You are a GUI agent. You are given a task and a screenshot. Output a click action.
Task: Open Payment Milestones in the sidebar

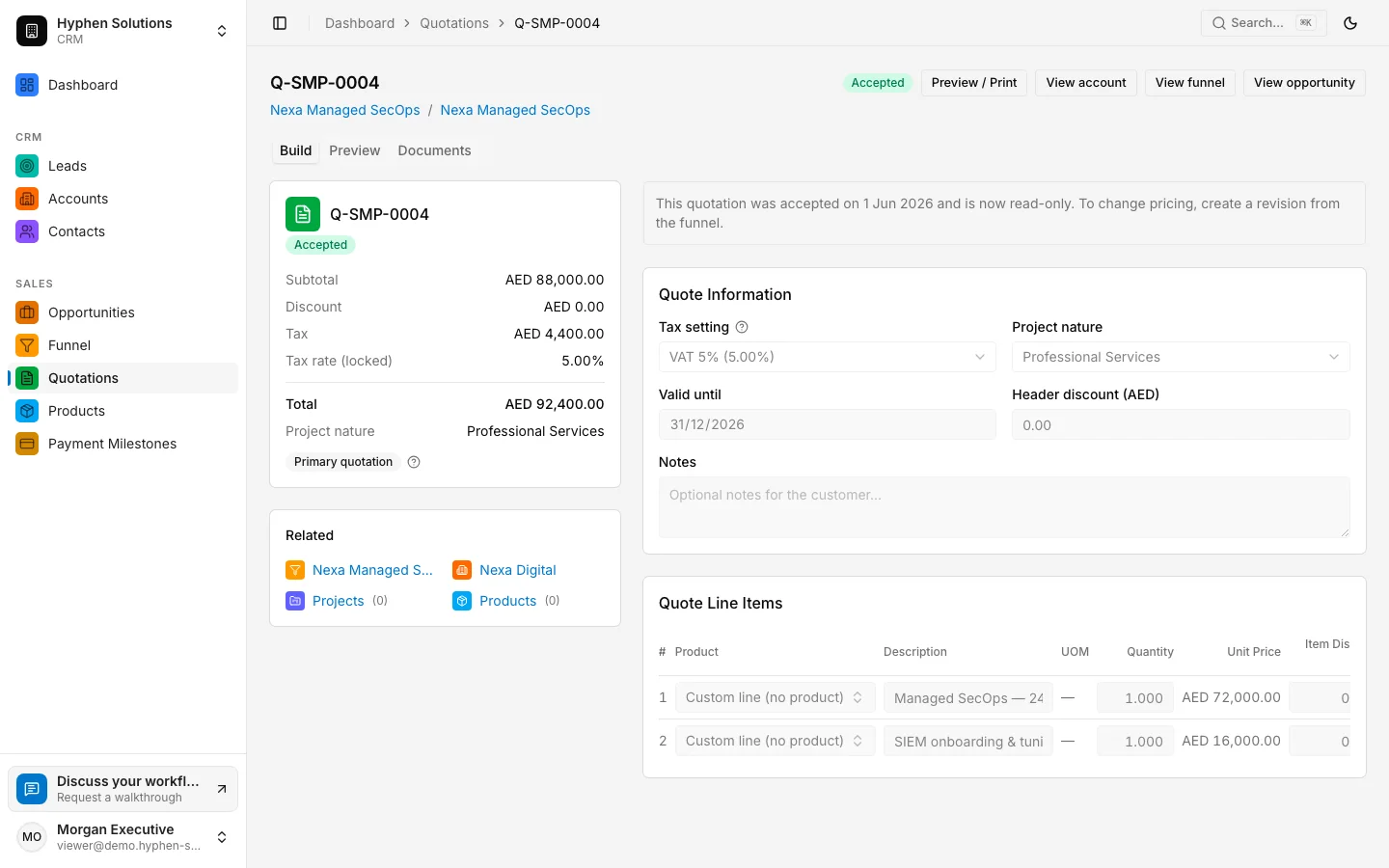click(123, 444)
